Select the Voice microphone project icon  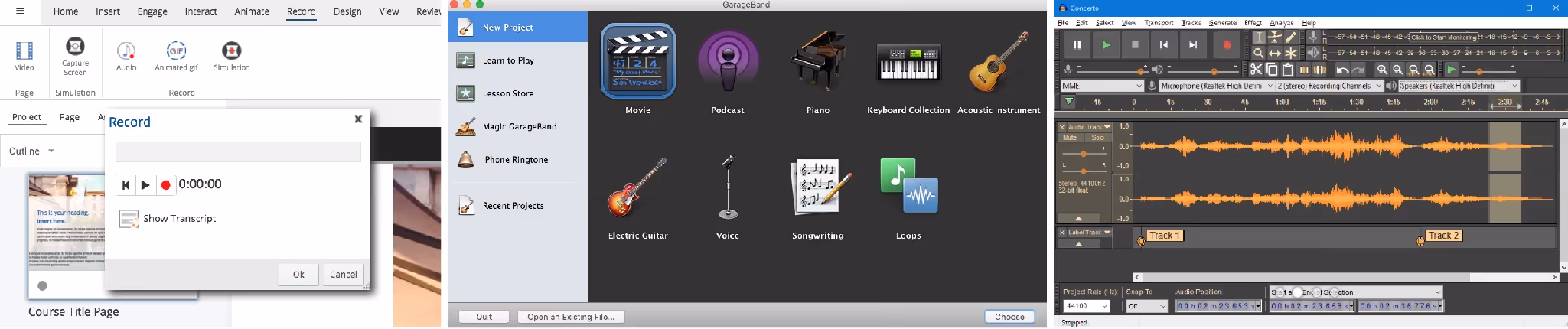728,187
